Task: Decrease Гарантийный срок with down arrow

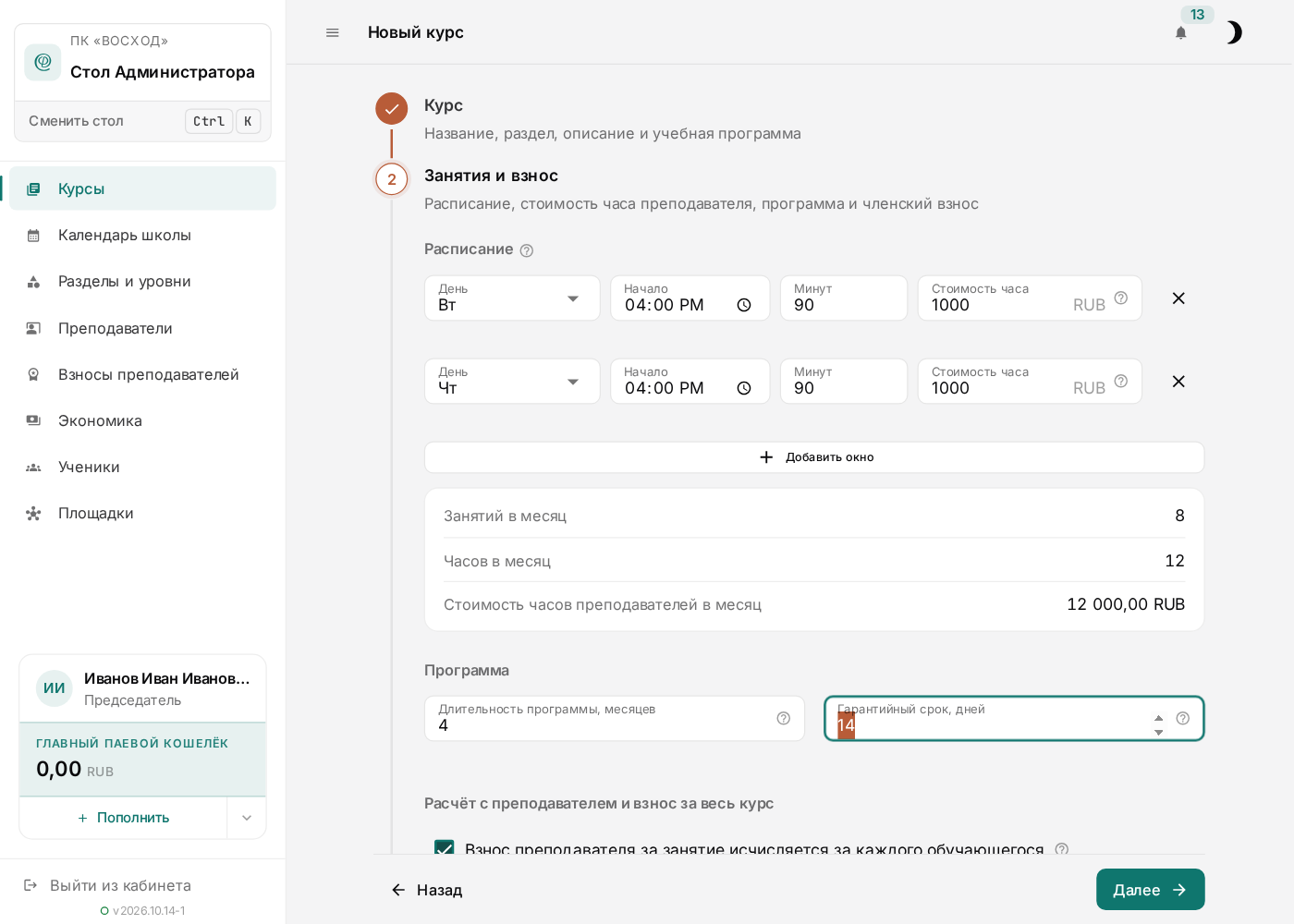Action: click(x=1159, y=733)
